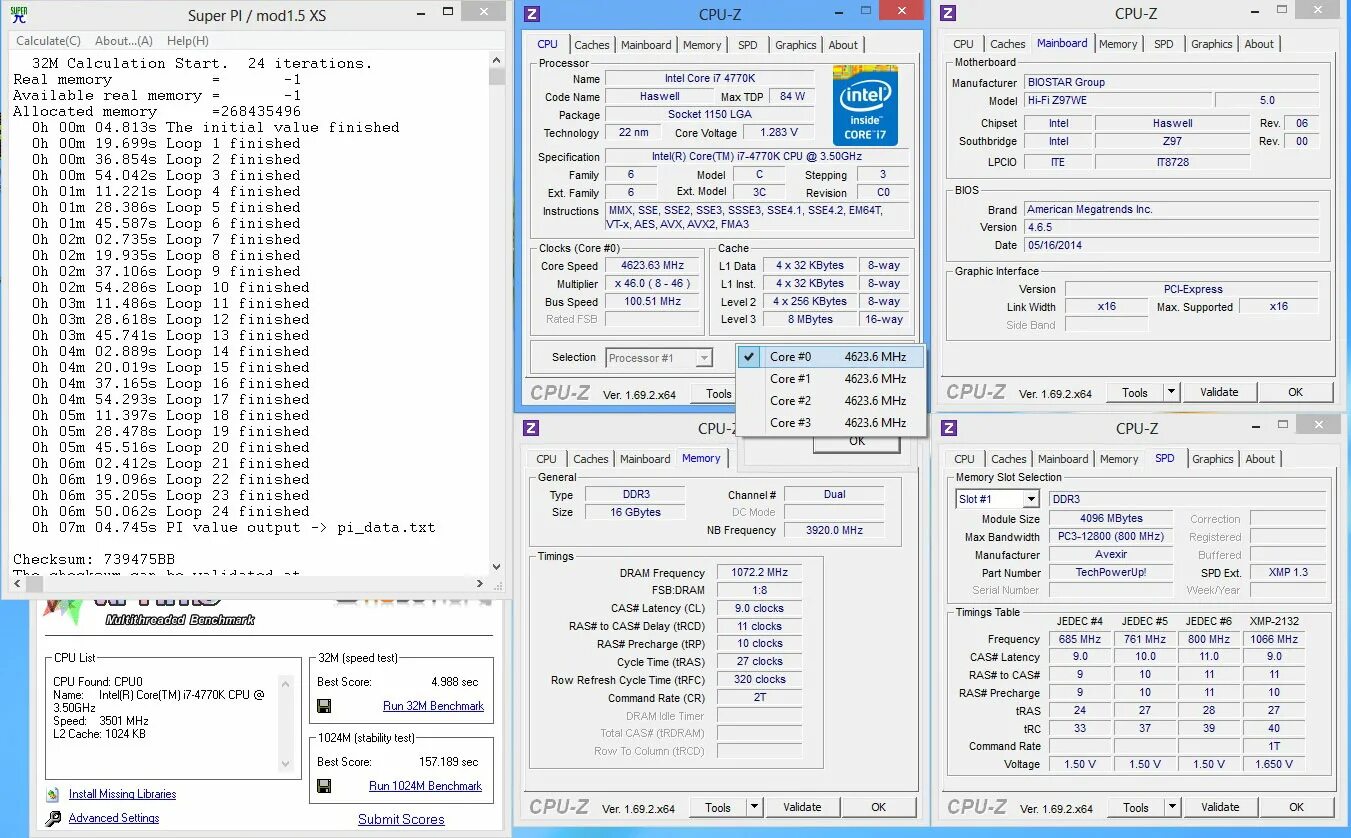Switch to Caches tab in CPU-Z CPU window

592,45
